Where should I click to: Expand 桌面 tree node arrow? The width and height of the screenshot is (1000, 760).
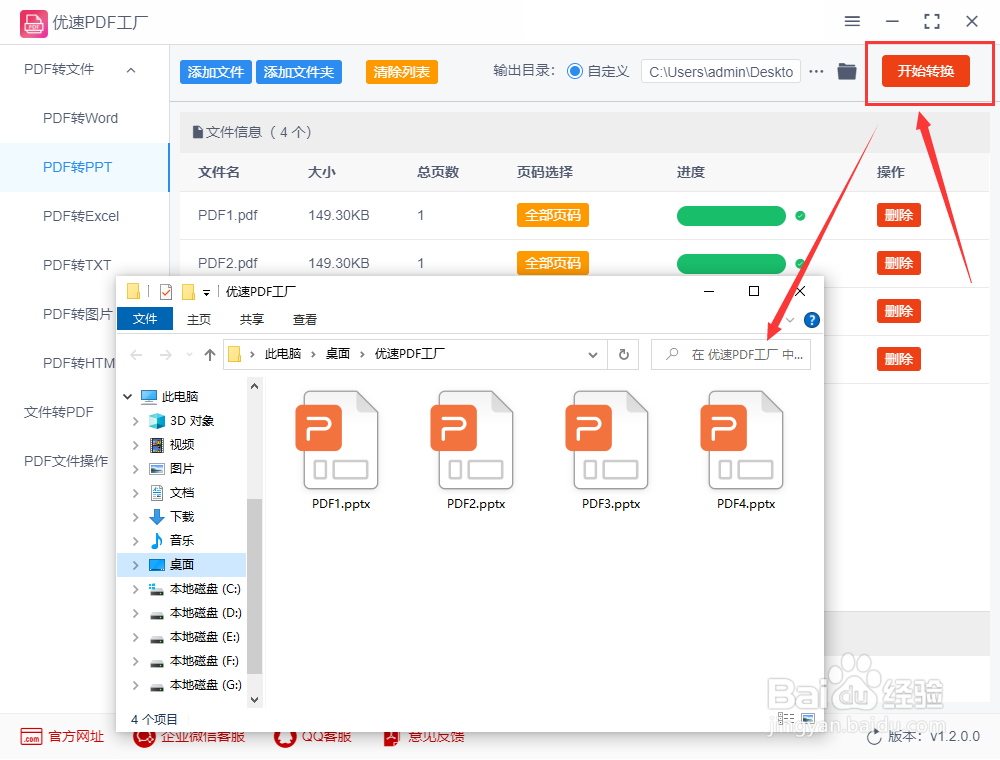click(x=135, y=565)
